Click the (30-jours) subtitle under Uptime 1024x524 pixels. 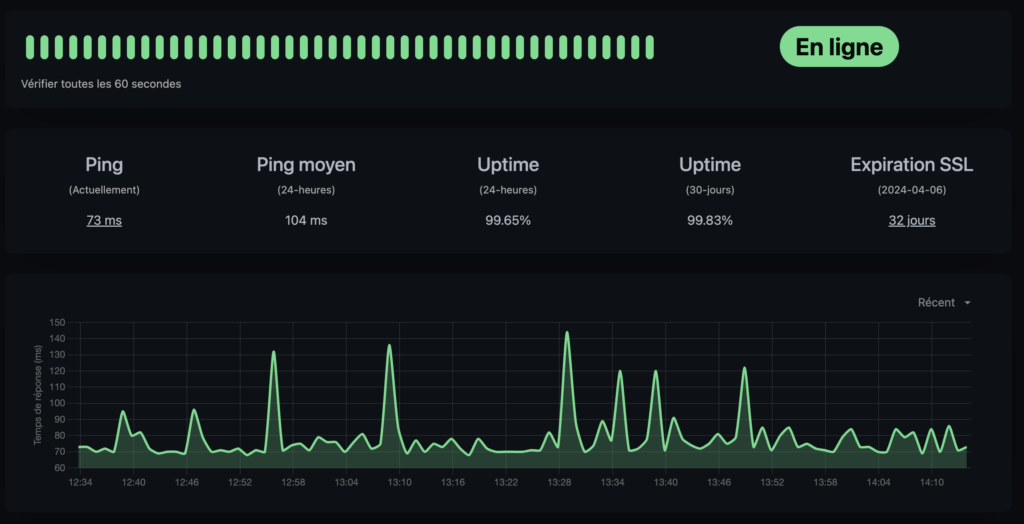710,191
